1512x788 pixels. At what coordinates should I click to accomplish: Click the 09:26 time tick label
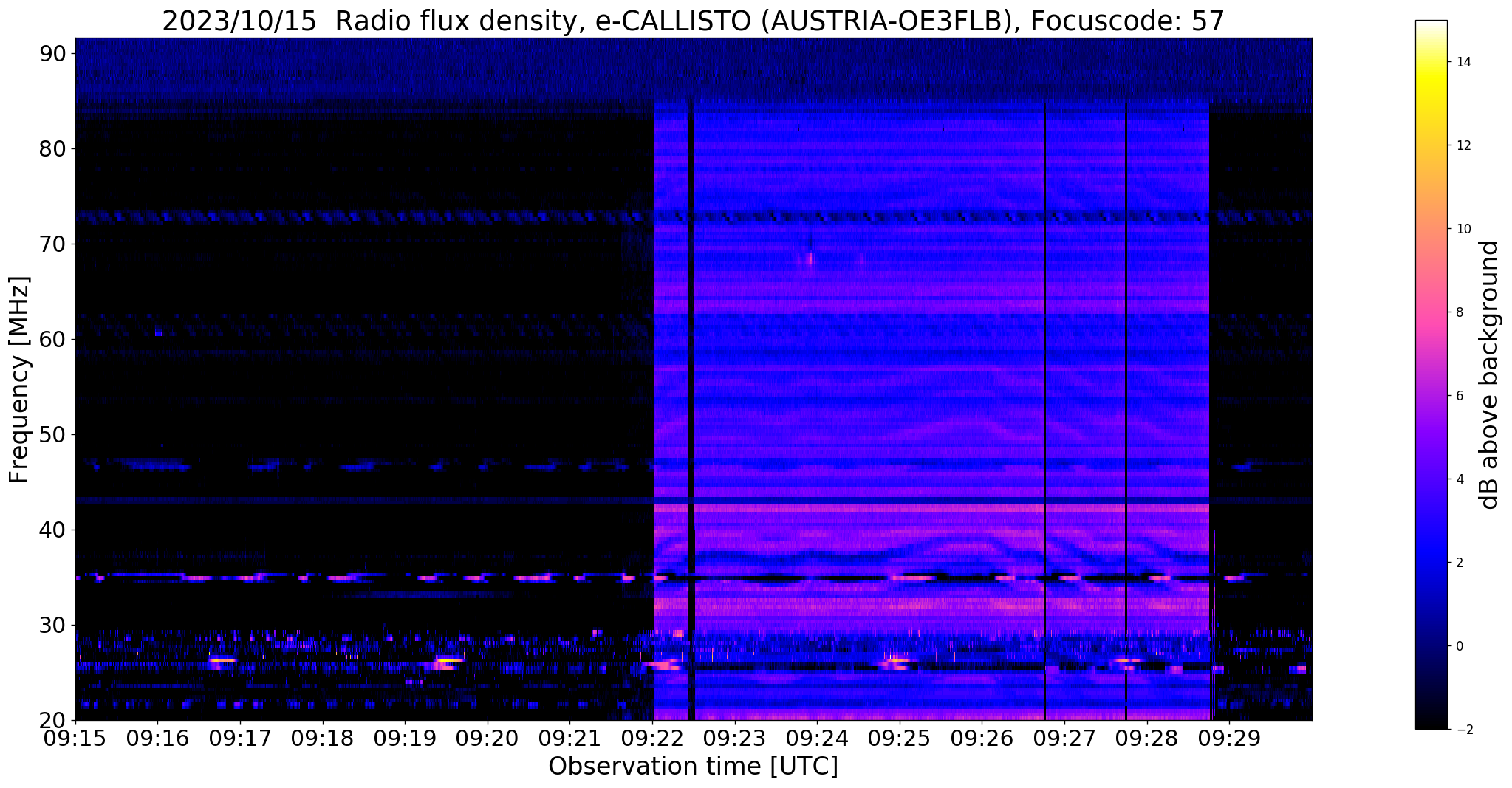click(x=982, y=738)
